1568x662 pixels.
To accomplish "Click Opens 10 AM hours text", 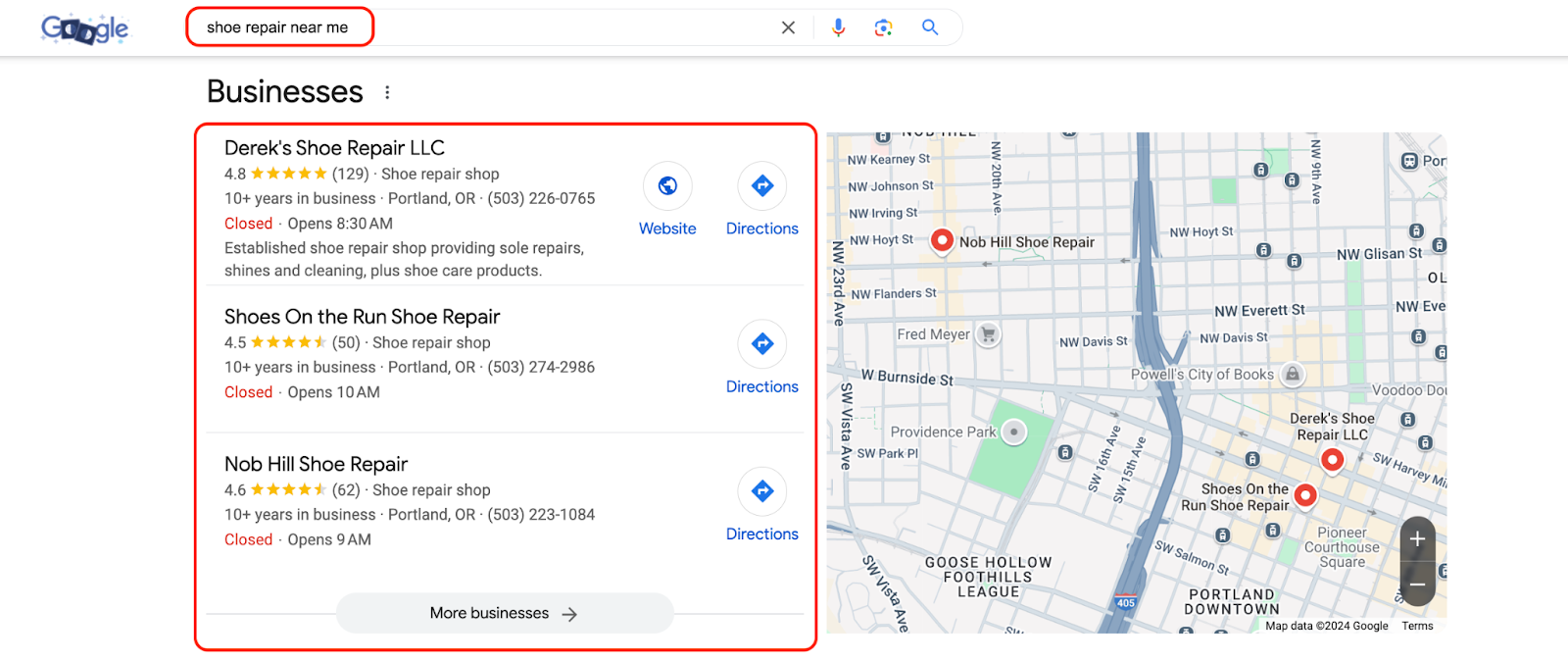I will click(x=333, y=392).
